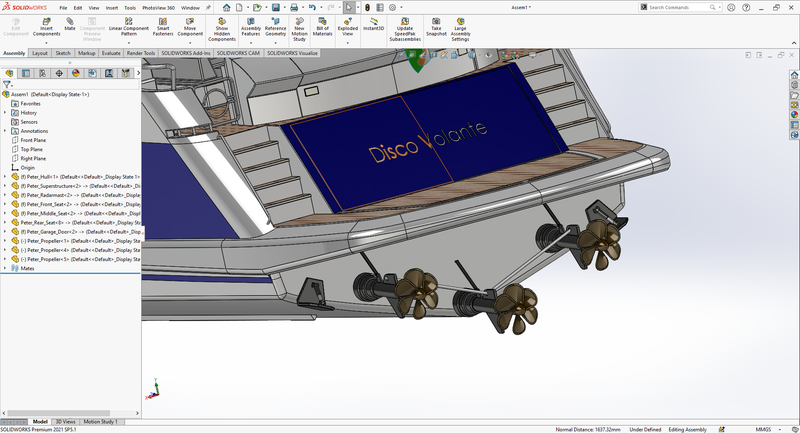Click the feature tree horizontal scrollbar

pyautogui.click(x=59, y=413)
